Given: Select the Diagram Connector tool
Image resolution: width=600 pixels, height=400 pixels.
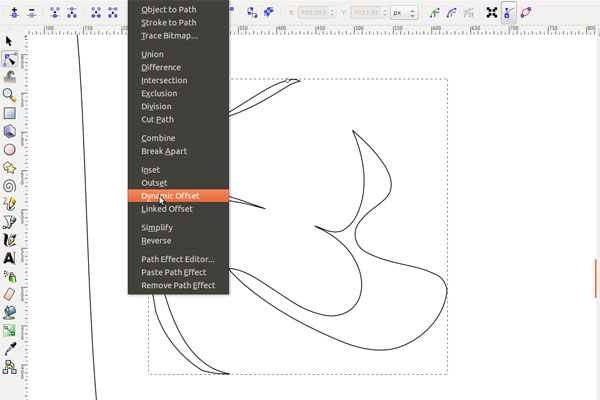Looking at the screenshot, I should (x=10, y=367).
